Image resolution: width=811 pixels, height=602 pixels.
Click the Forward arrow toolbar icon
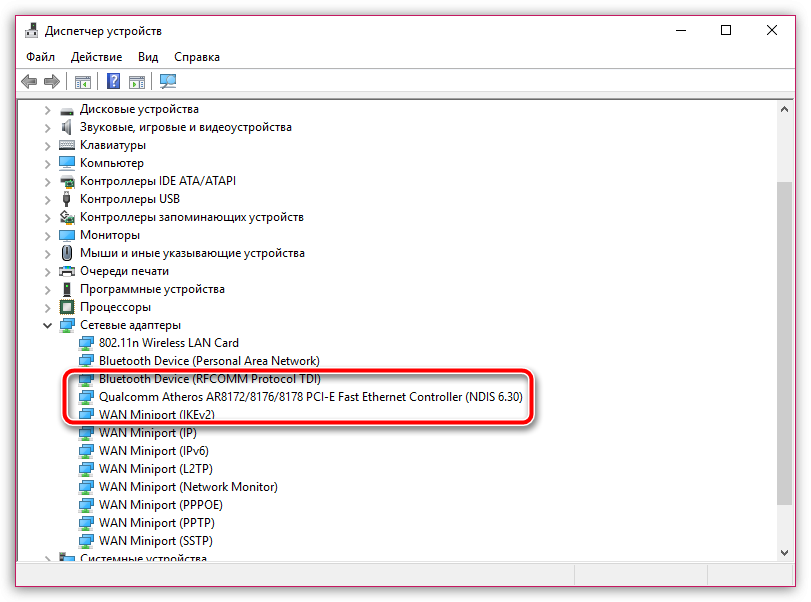pos(51,82)
